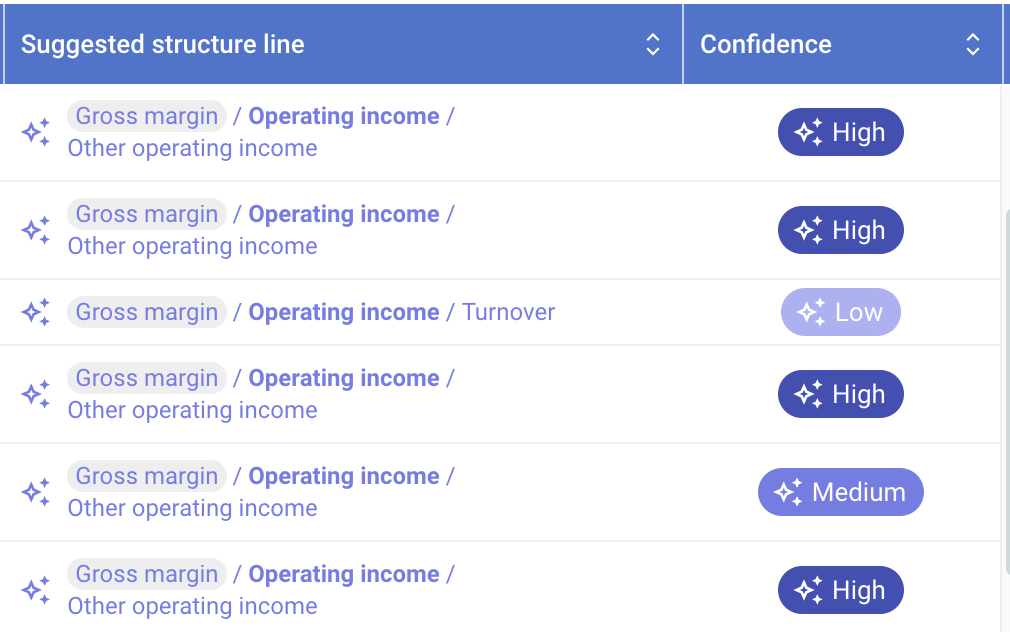Click the sparkle icon in the second row
Image resolution: width=1010 pixels, height=632 pixels.
[35, 230]
